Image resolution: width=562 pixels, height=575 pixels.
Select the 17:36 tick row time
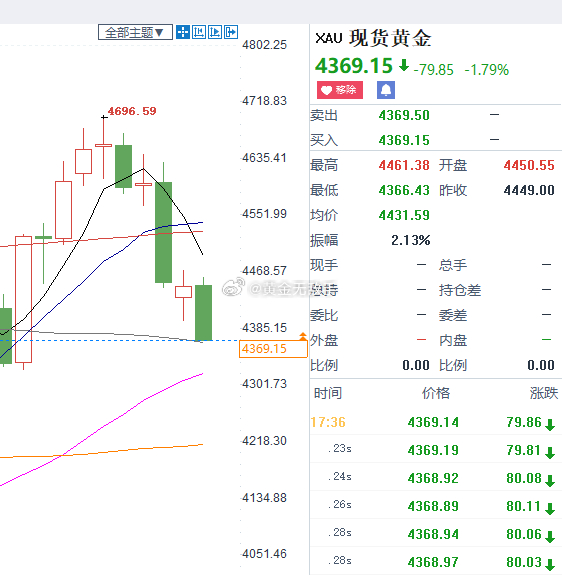pos(328,422)
